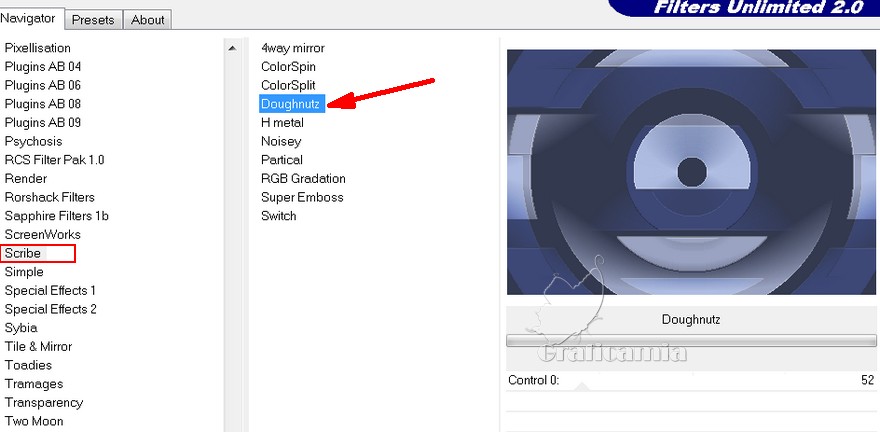Select Toadies filter category
The height and width of the screenshot is (432, 880).
click(28, 365)
